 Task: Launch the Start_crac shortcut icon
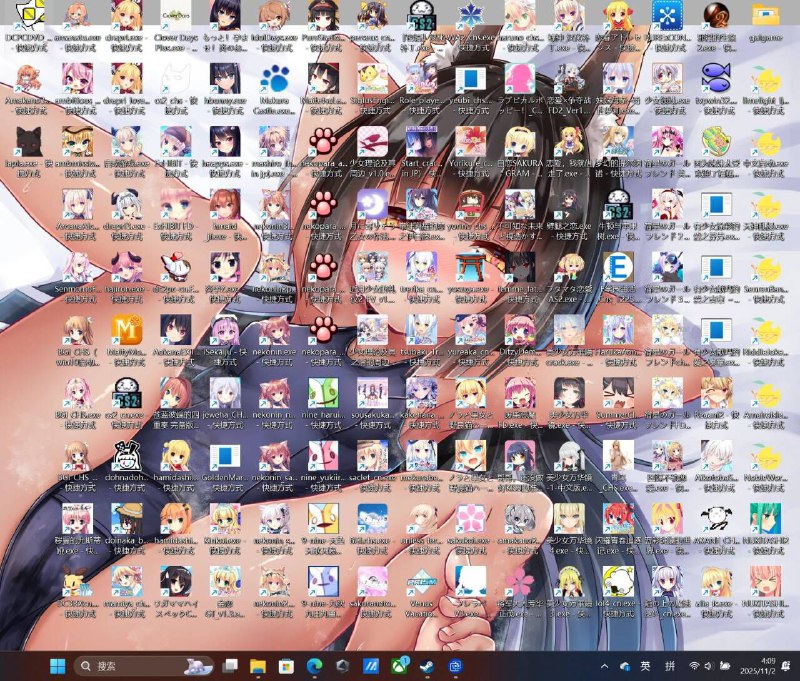coord(421,142)
